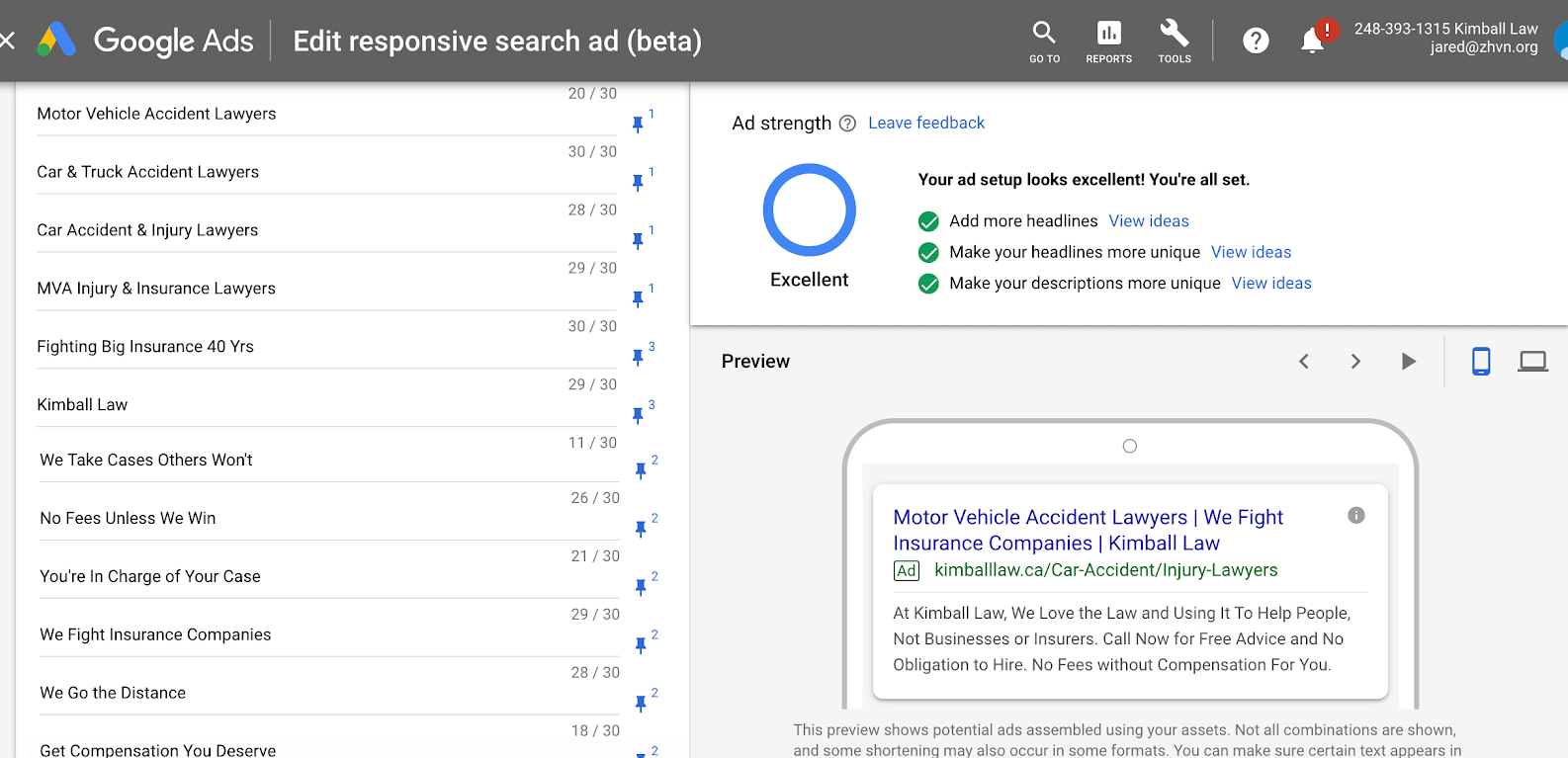Click the Google Ads logo
The height and width of the screenshot is (758, 1568).
[145, 41]
